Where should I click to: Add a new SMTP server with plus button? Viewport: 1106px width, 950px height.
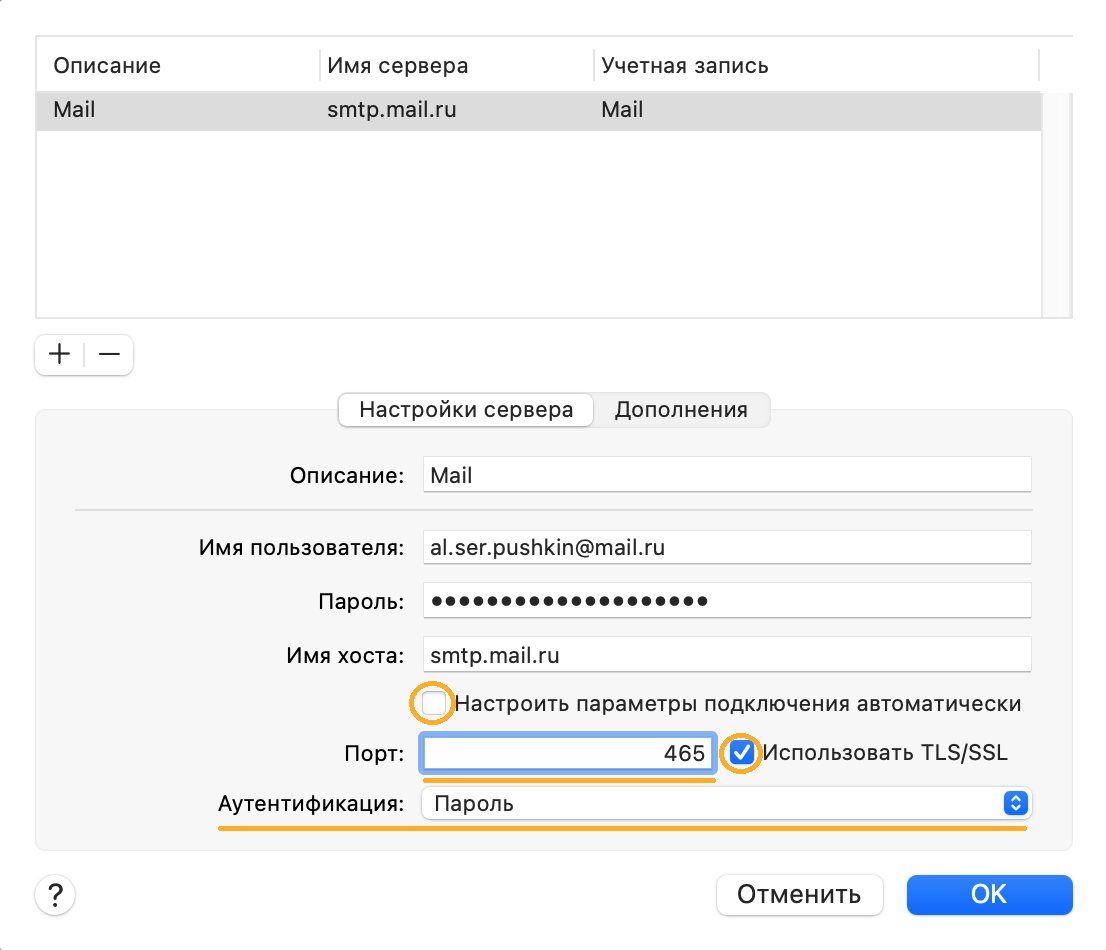pyautogui.click(x=60, y=354)
